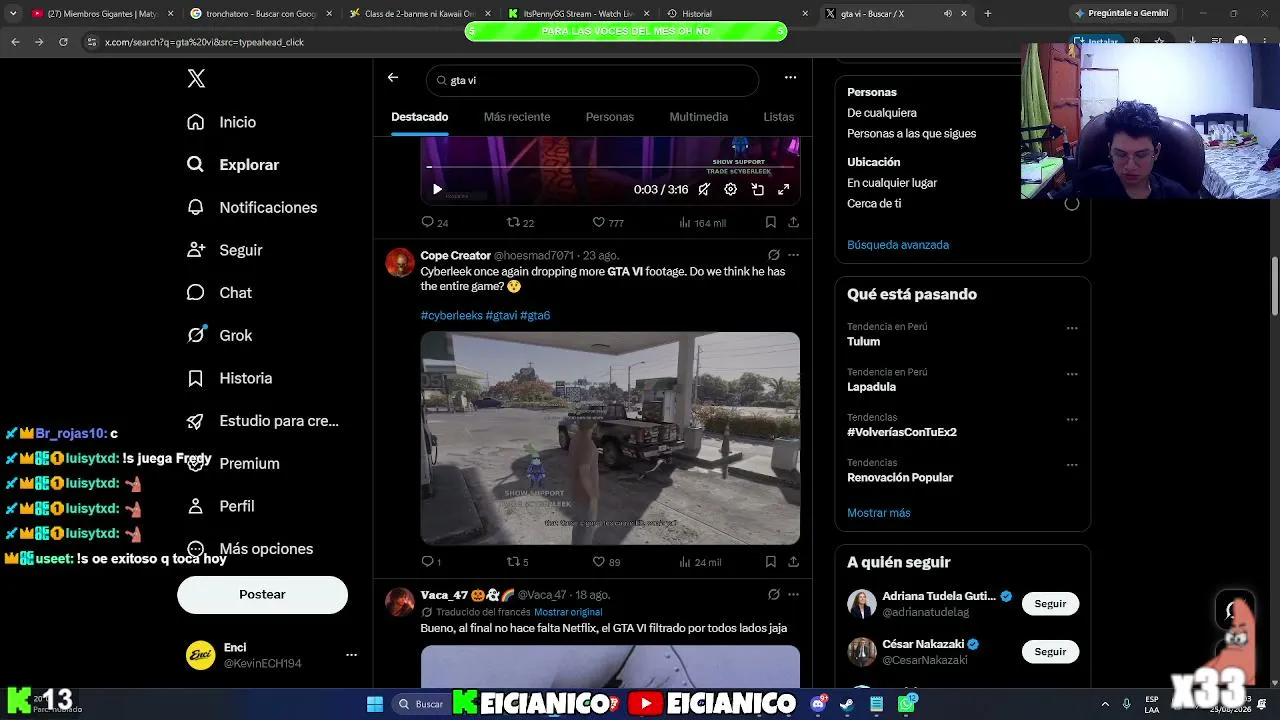The width and height of the screenshot is (1280, 720).
Task: Expand the video to fullscreen
Action: point(784,189)
